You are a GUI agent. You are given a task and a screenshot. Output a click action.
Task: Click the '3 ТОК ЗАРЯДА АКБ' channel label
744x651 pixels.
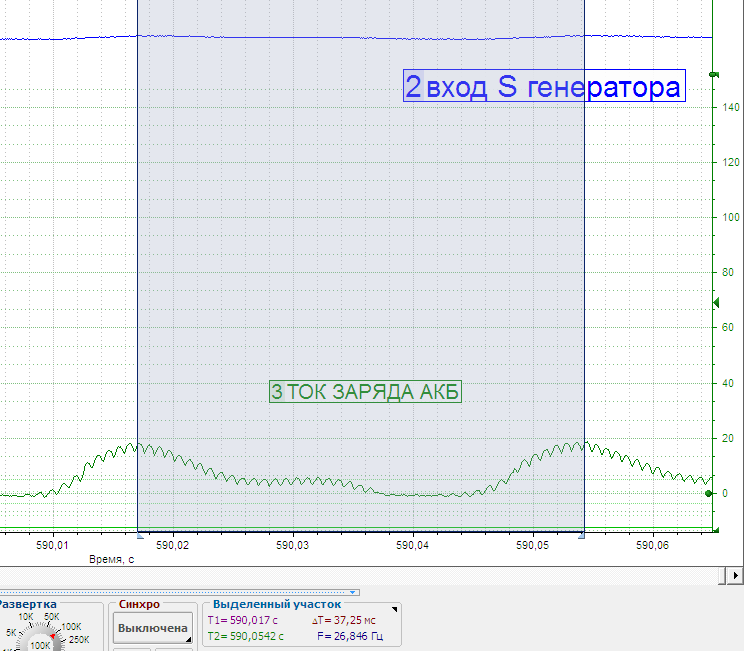pyautogui.click(x=365, y=392)
